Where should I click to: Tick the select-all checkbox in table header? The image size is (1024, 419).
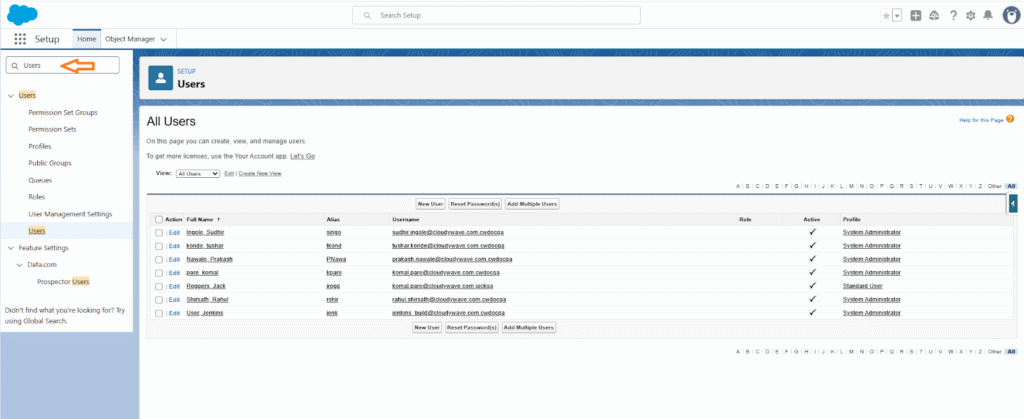tap(158, 219)
